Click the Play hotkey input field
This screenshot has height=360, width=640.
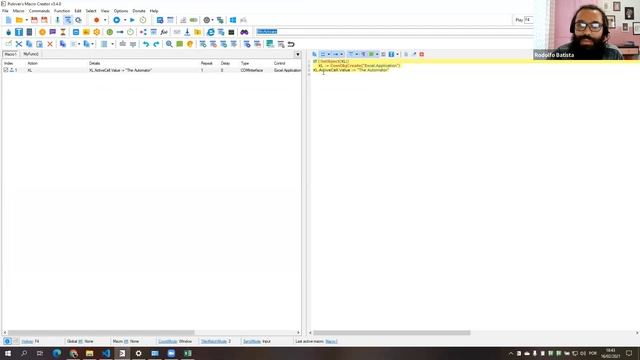[x=528, y=20]
